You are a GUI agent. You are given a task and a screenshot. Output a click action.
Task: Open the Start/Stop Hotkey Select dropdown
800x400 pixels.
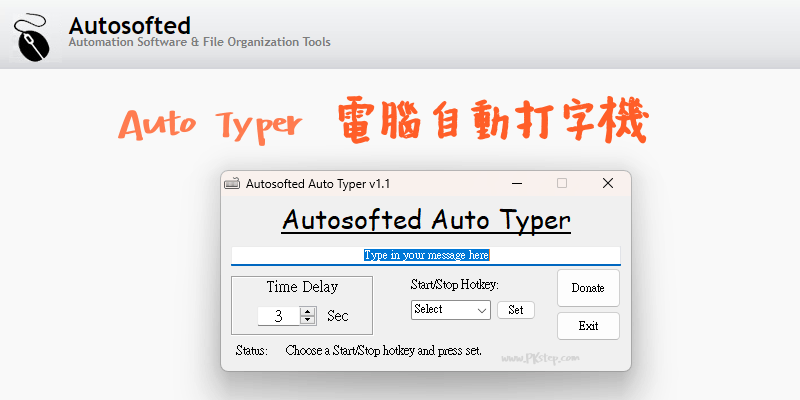[x=451, y=310]
